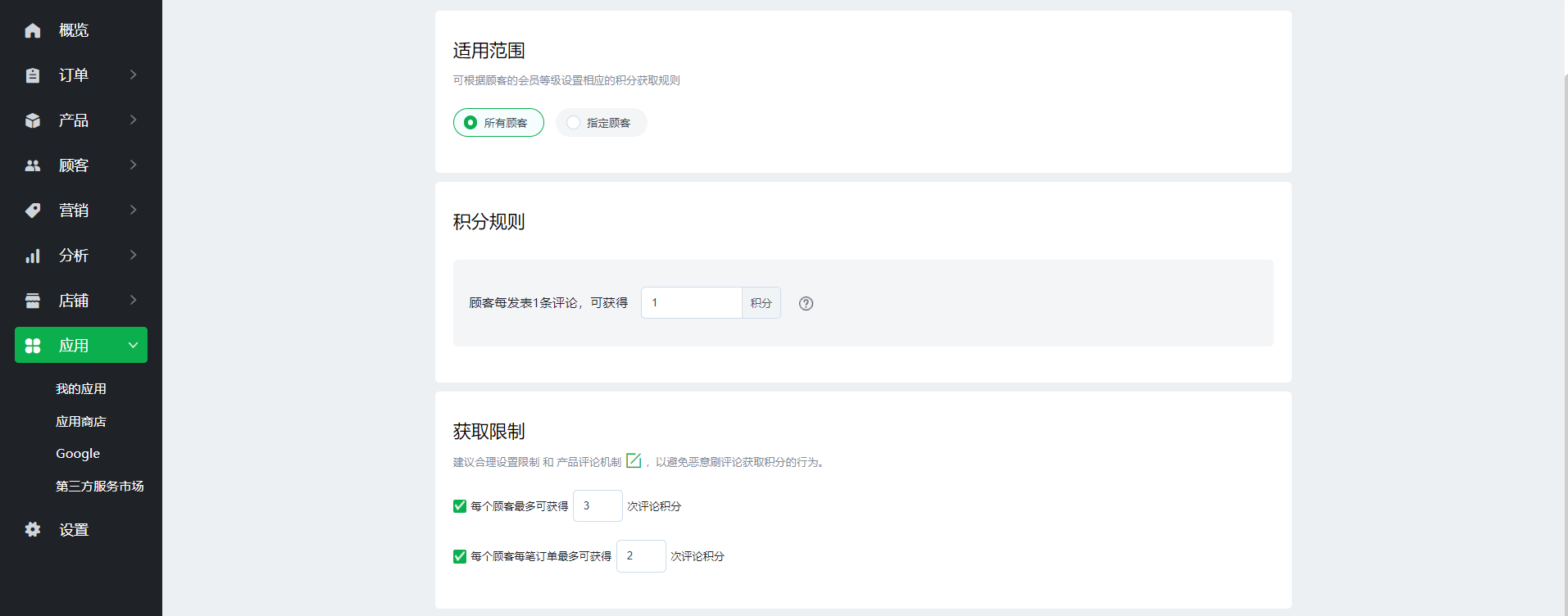
Task: Expand the 店铺 menu chevron
Action: [133, 300]
